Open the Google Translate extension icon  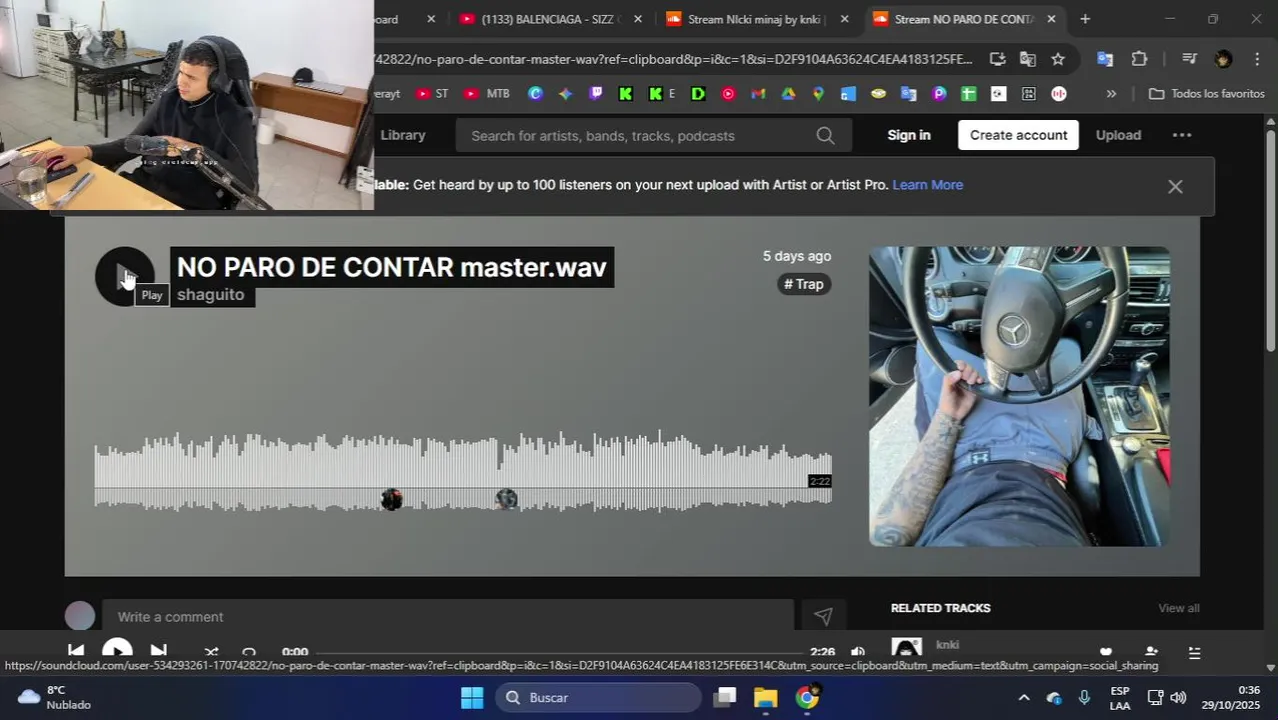(1105, 59)
